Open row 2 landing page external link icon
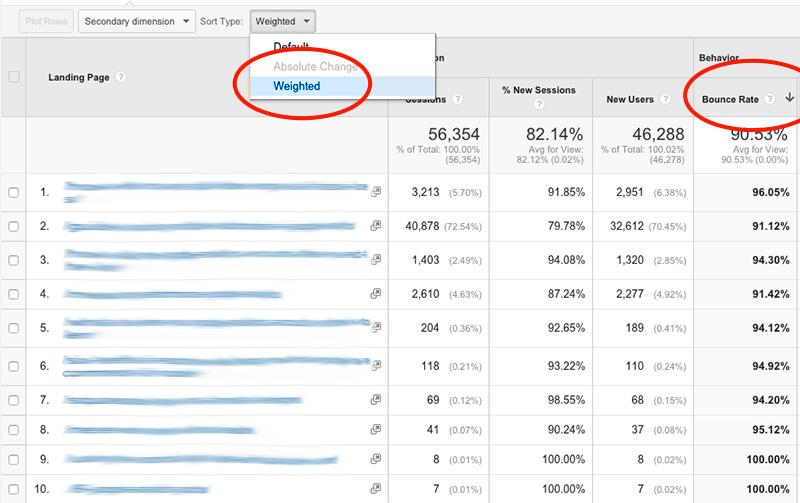800x503 pixels. point(376,225)
